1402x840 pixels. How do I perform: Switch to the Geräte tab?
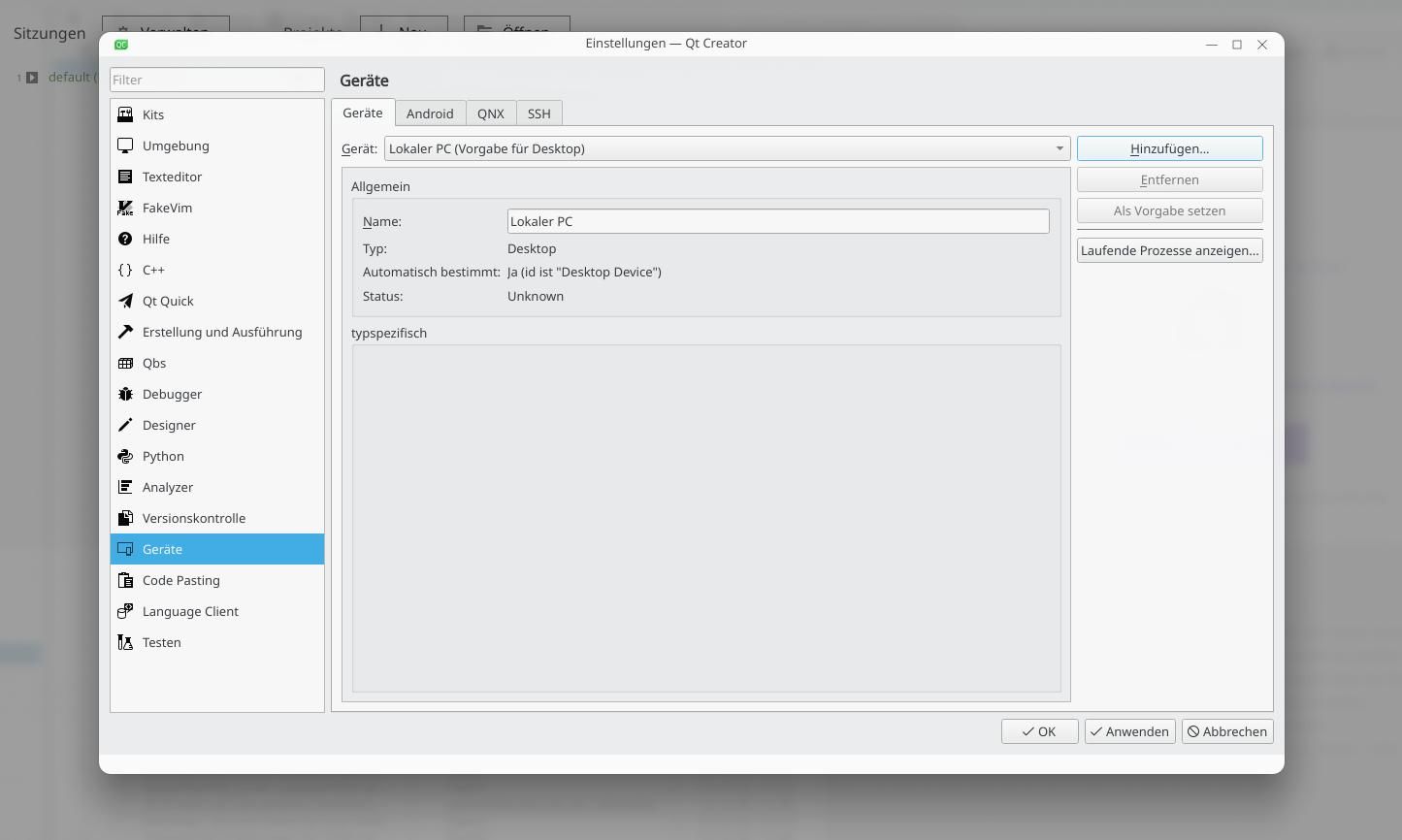click(363, 113)
